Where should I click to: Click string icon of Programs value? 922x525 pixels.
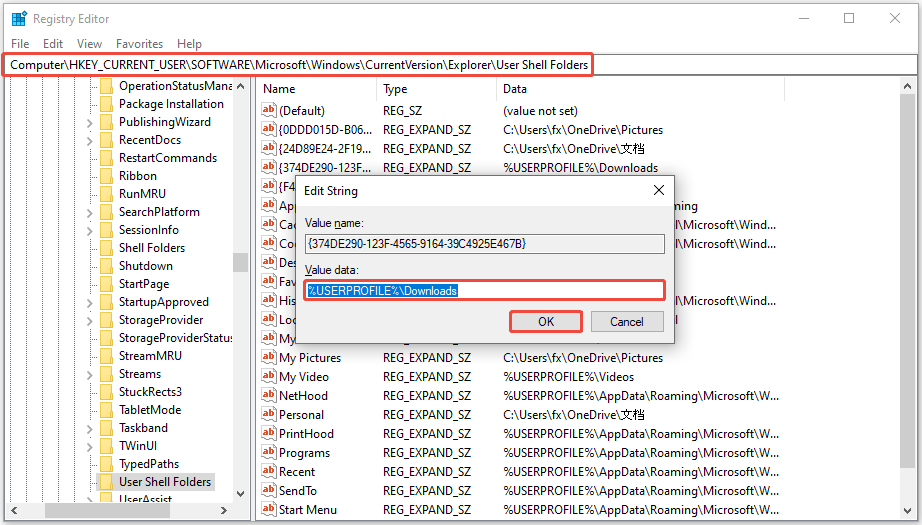tap(269, 452)
